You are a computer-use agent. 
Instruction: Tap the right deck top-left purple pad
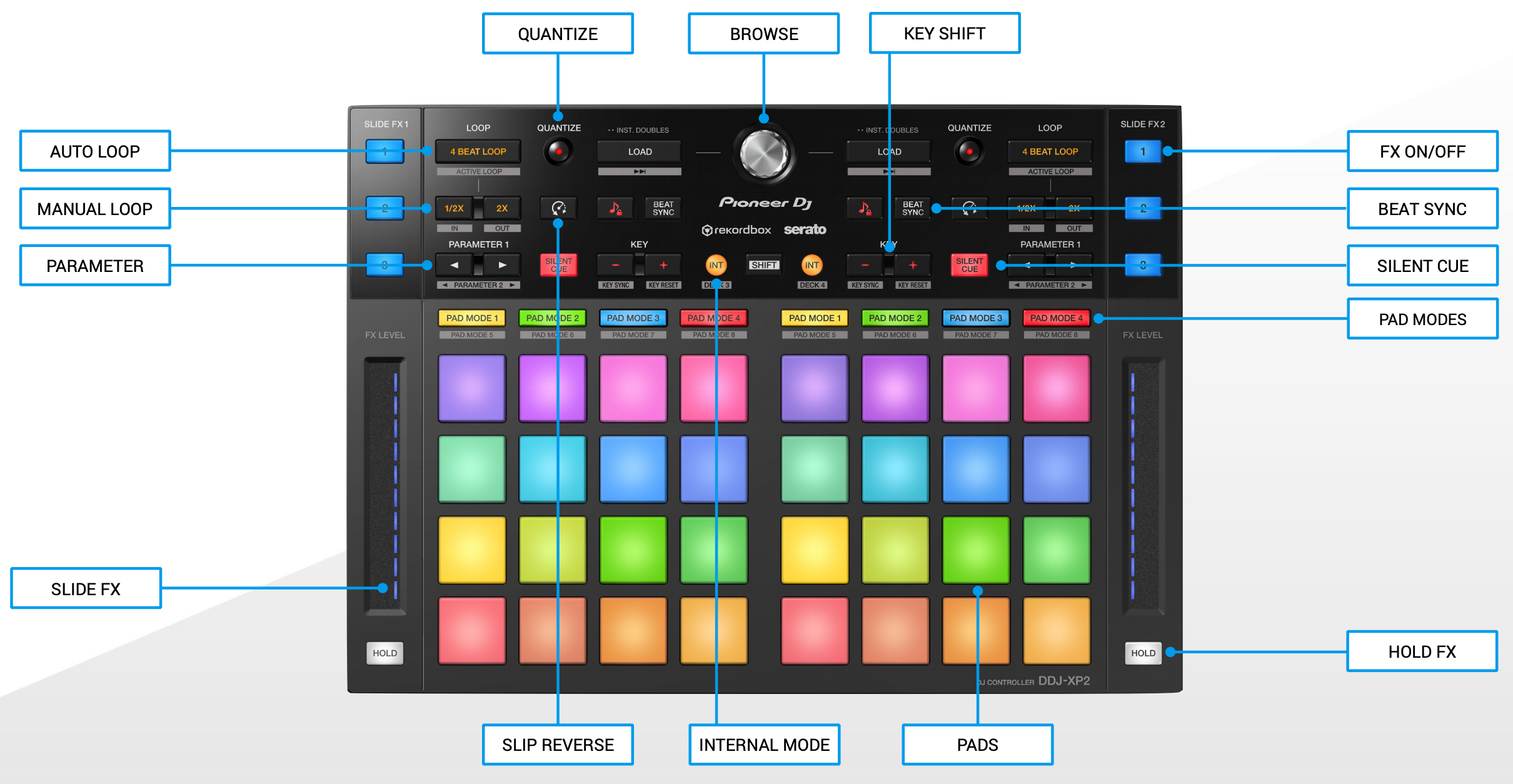coord(815,388)
